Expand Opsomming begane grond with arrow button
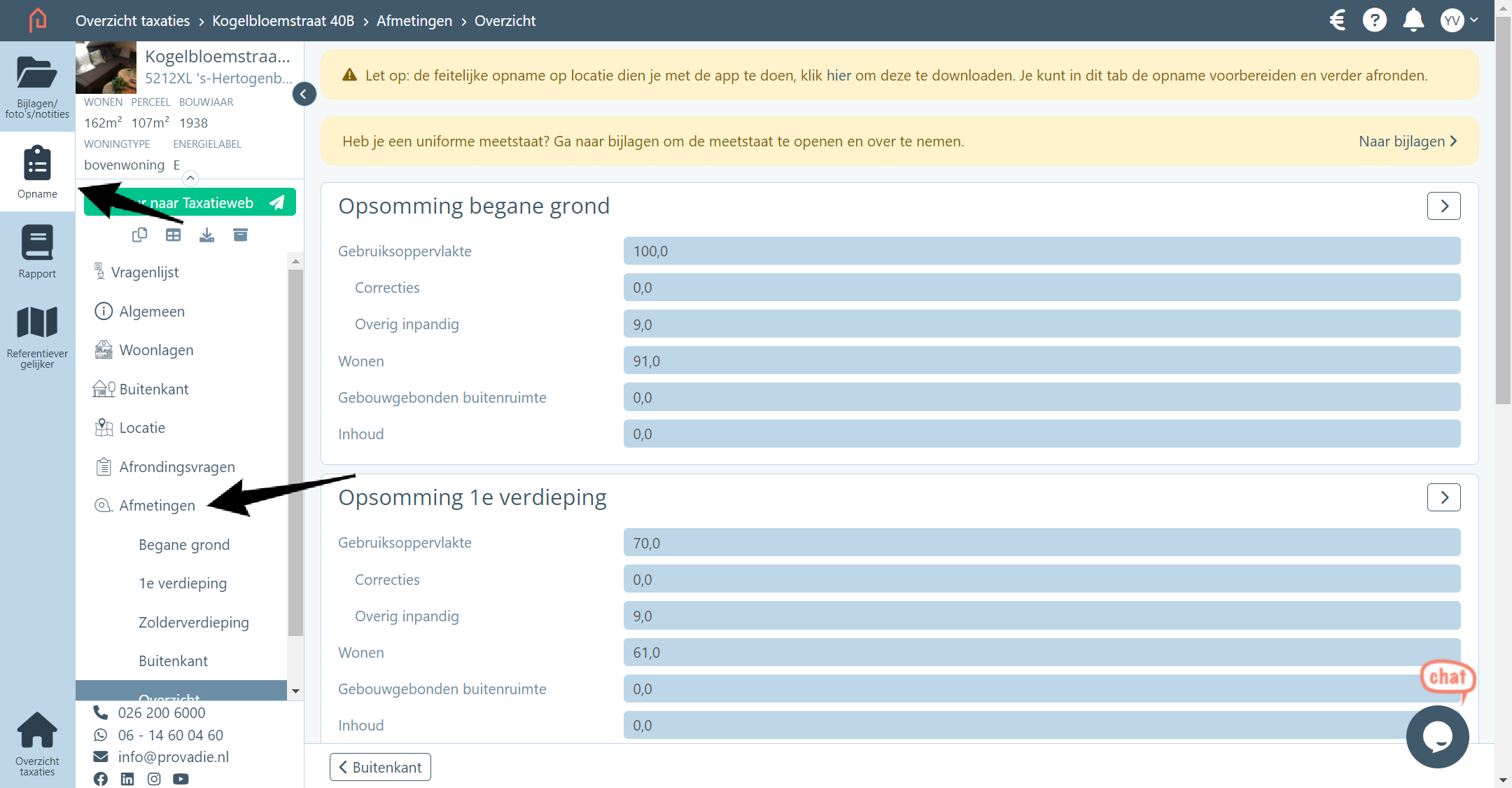 [1444, 206]
